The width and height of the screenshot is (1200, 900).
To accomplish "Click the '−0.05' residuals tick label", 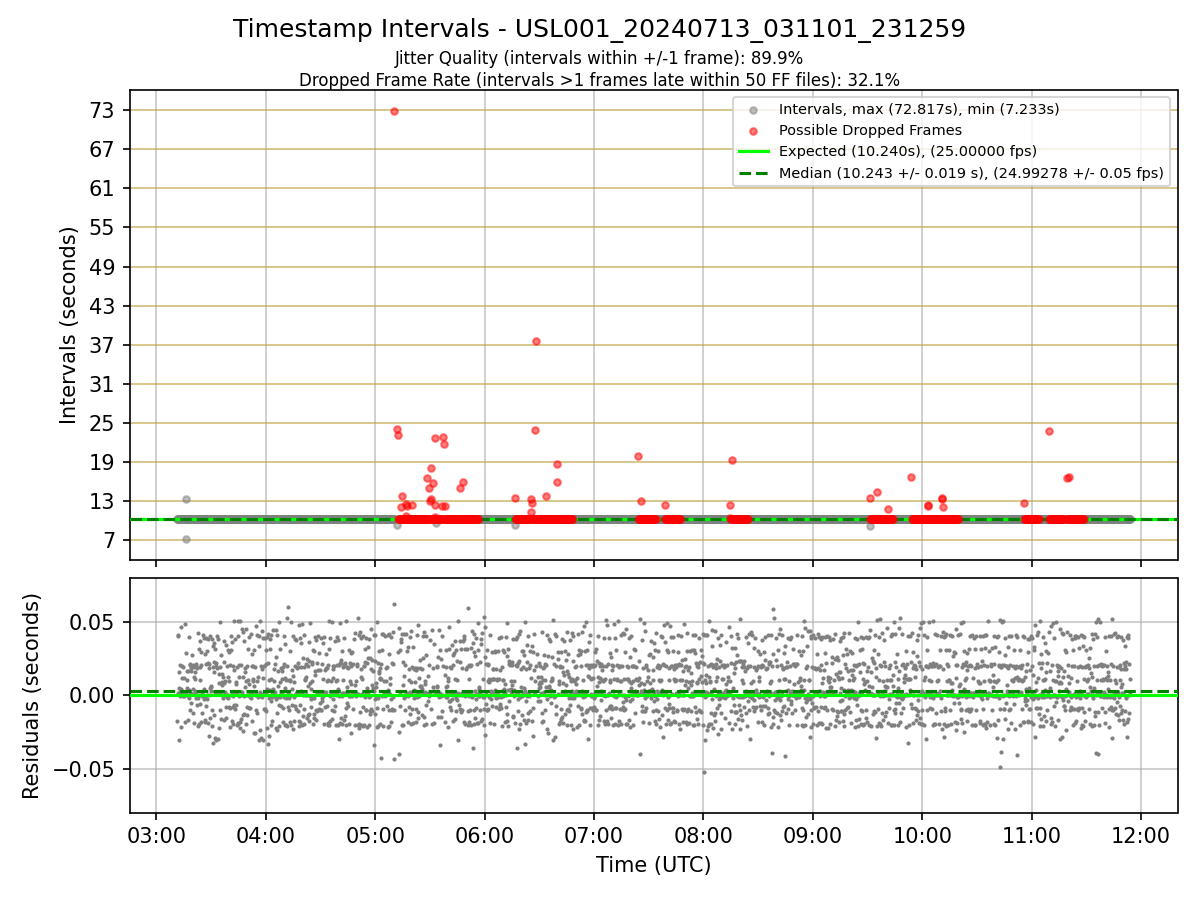I will [x=86, y=769].
